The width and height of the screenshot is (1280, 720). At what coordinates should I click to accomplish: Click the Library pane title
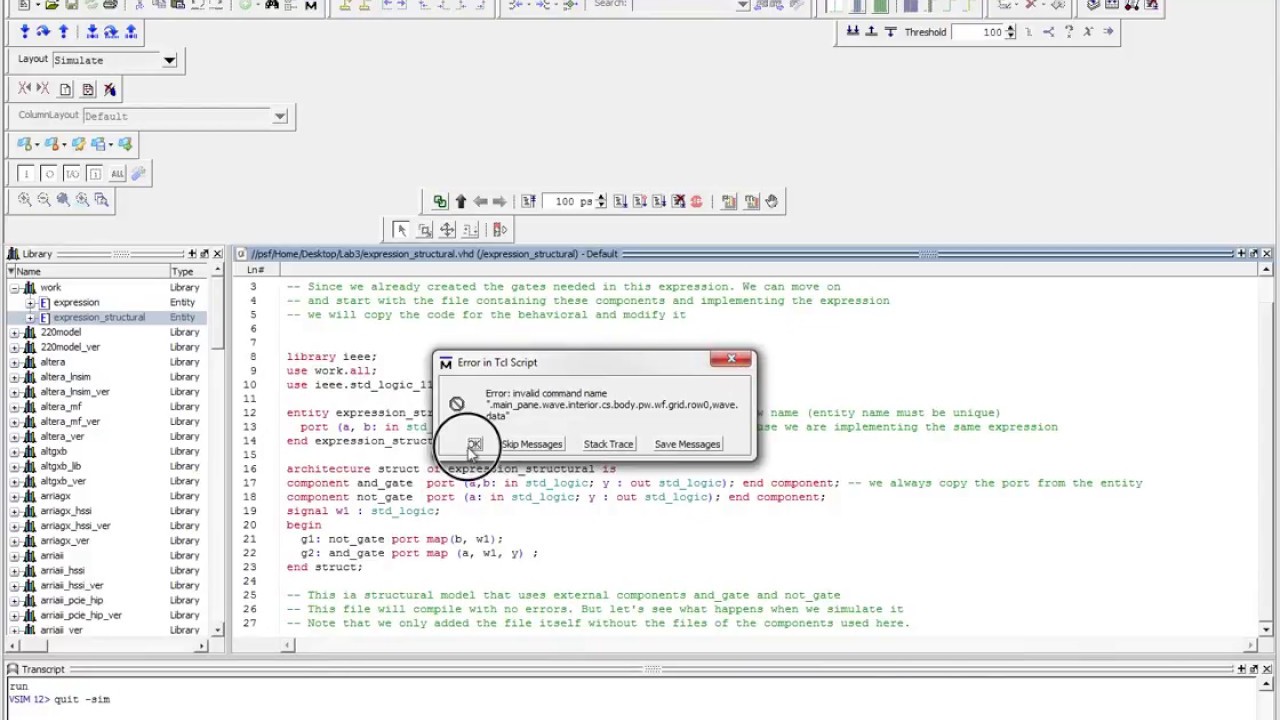pyautogui.click(x=37, y=254)
